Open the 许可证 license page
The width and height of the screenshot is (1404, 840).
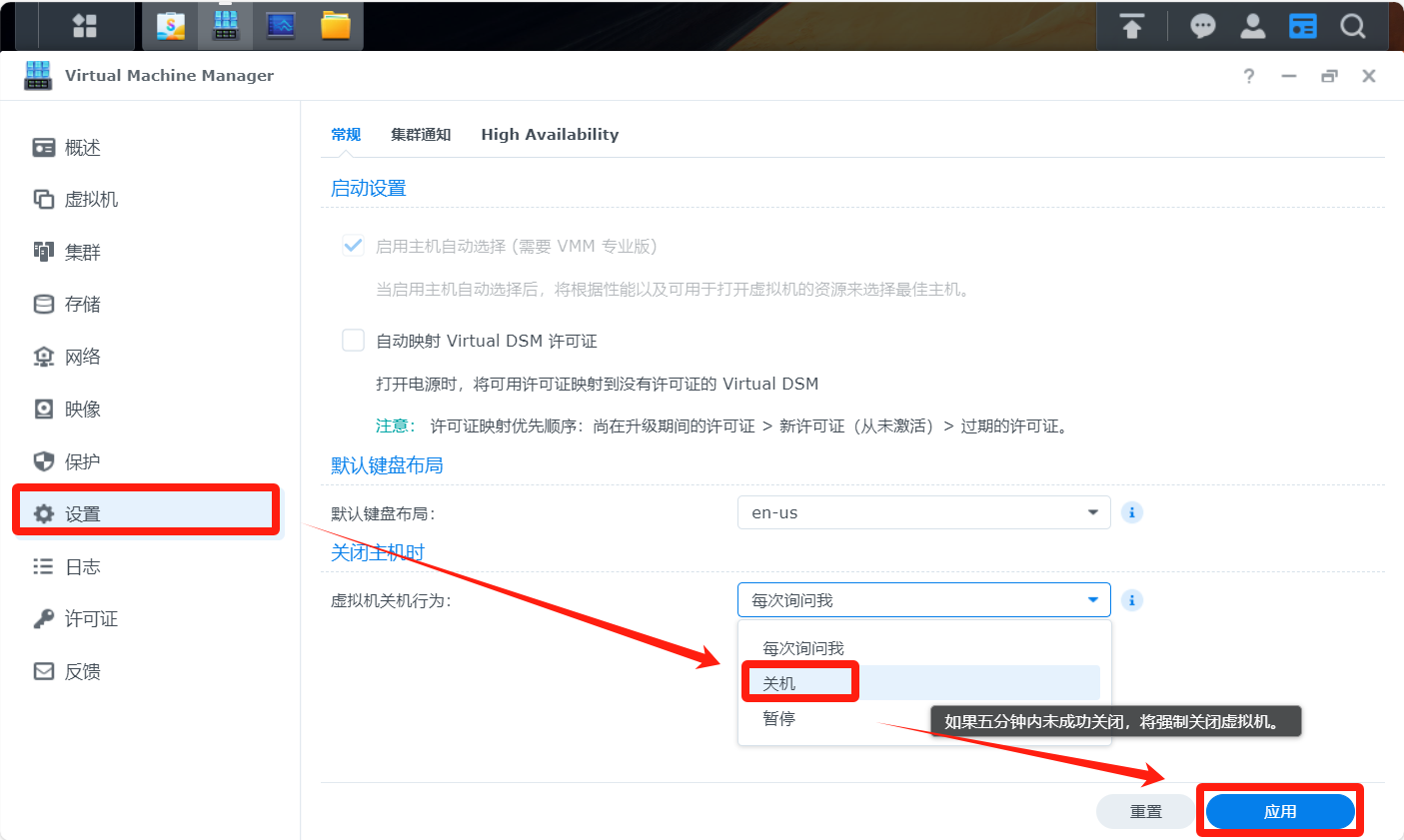pyautogui.click(x=90, y=619)
